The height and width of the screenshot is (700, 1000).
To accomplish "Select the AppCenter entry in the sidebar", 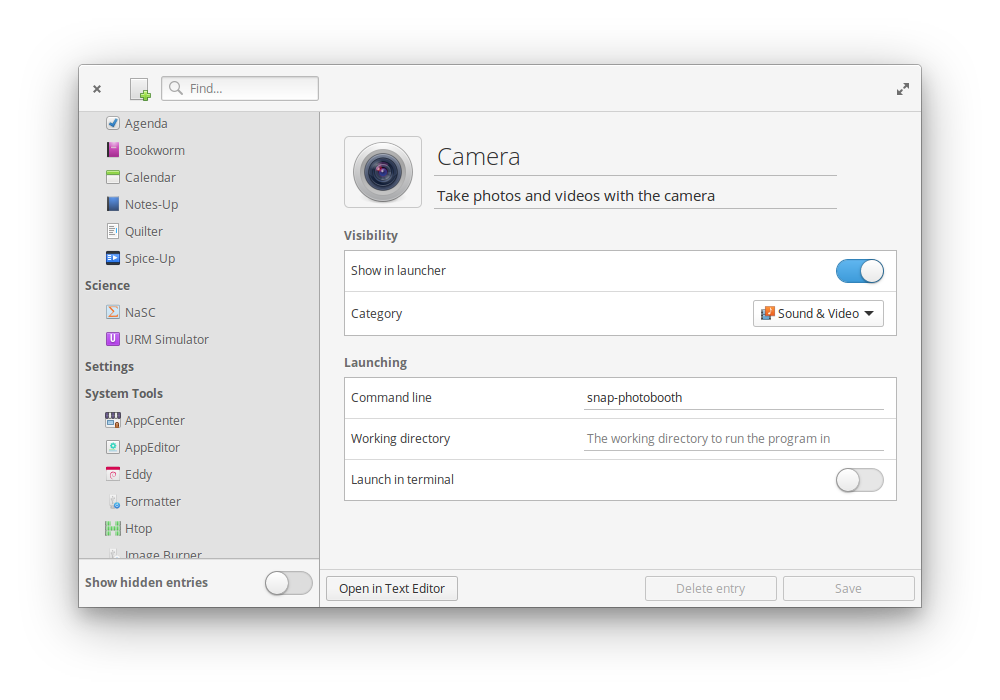I will click(x=199, y=420).
